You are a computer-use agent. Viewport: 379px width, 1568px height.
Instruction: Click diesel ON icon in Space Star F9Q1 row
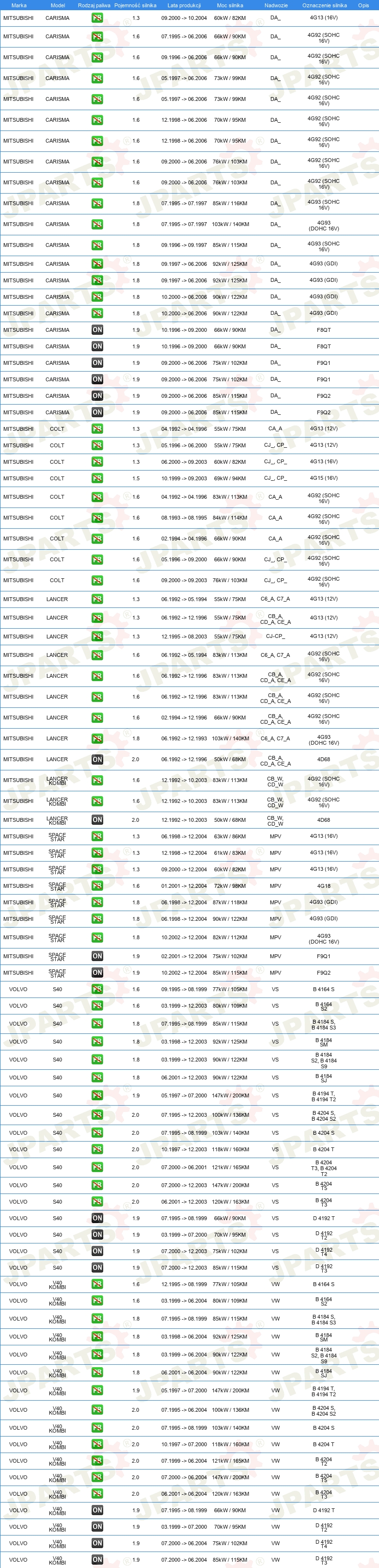coord(97,956)
